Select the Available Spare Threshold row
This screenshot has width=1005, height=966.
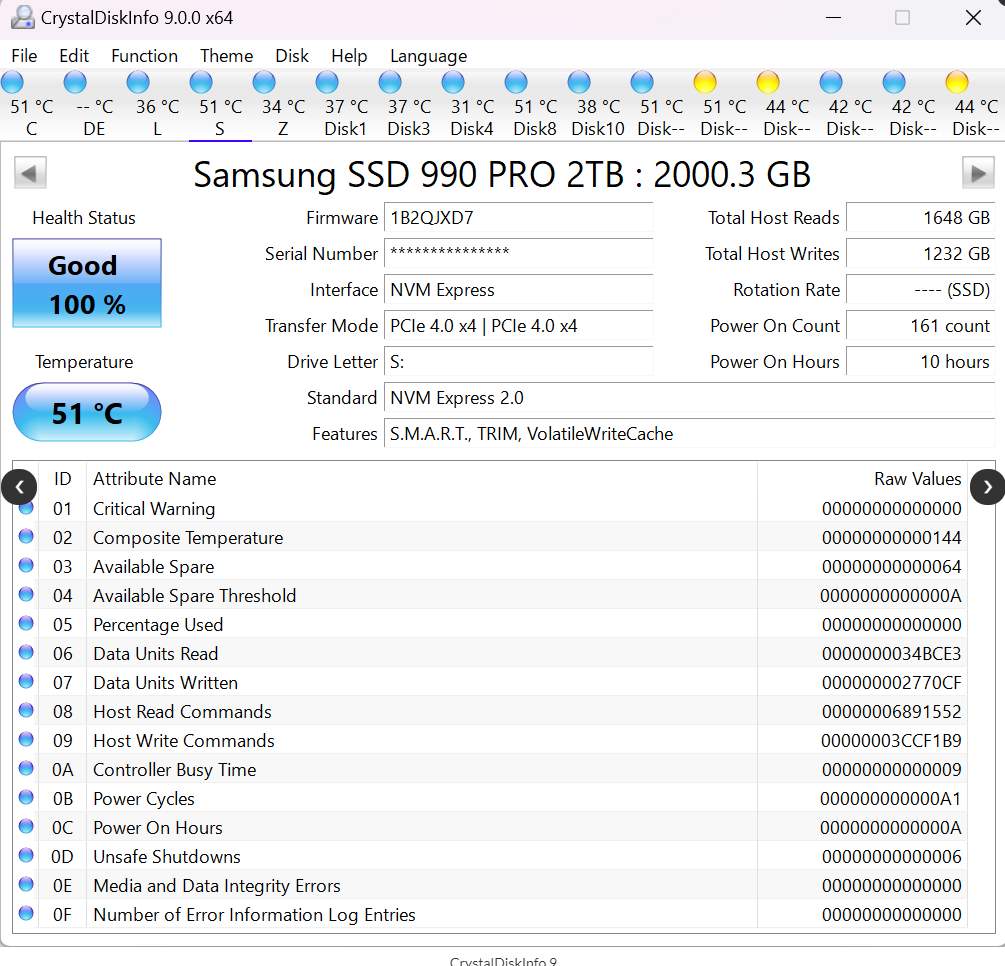pyautogui.click(x=490, y=595)
